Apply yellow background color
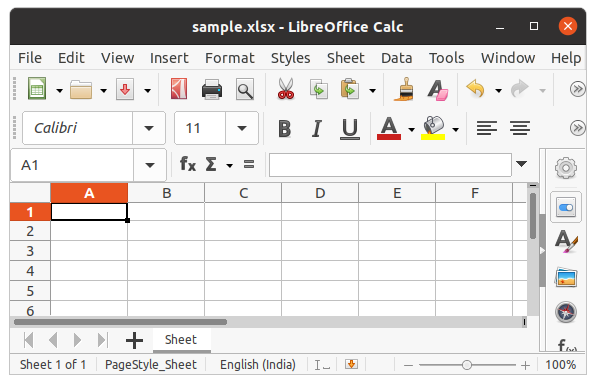Viewport: 596px width, 384px height. 433,129
